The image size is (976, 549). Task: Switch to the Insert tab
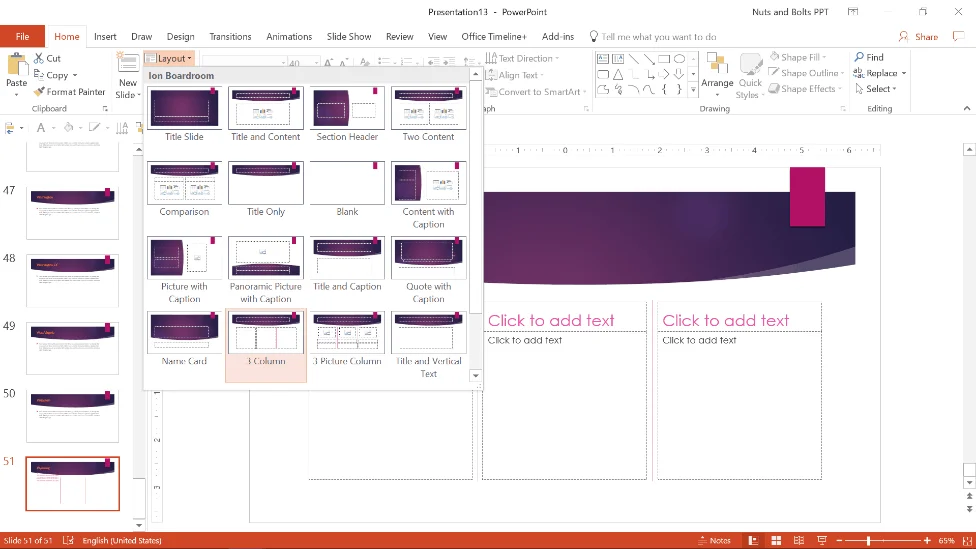click(105, 37)
